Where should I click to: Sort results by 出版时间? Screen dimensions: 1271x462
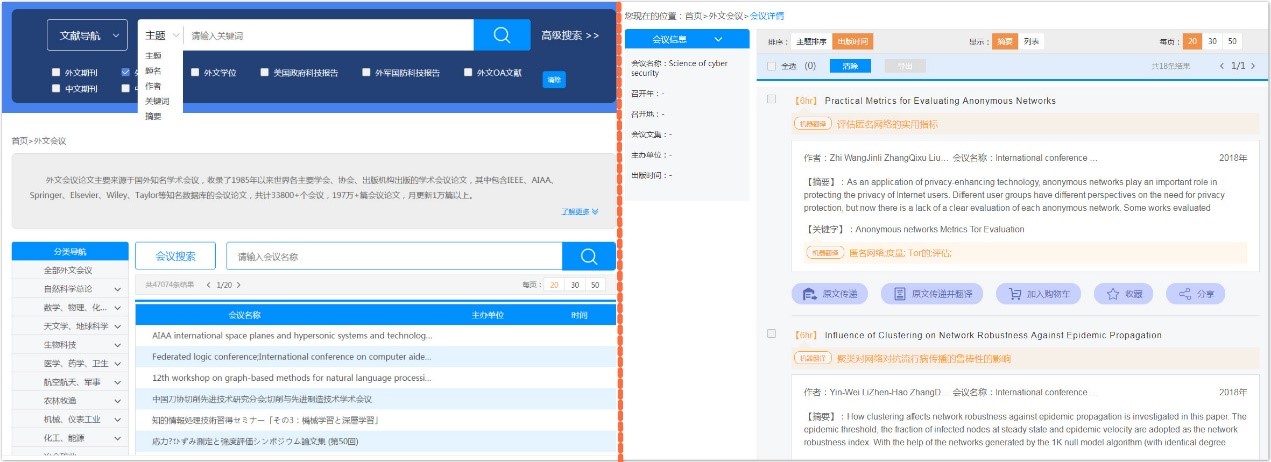point(853,41)
